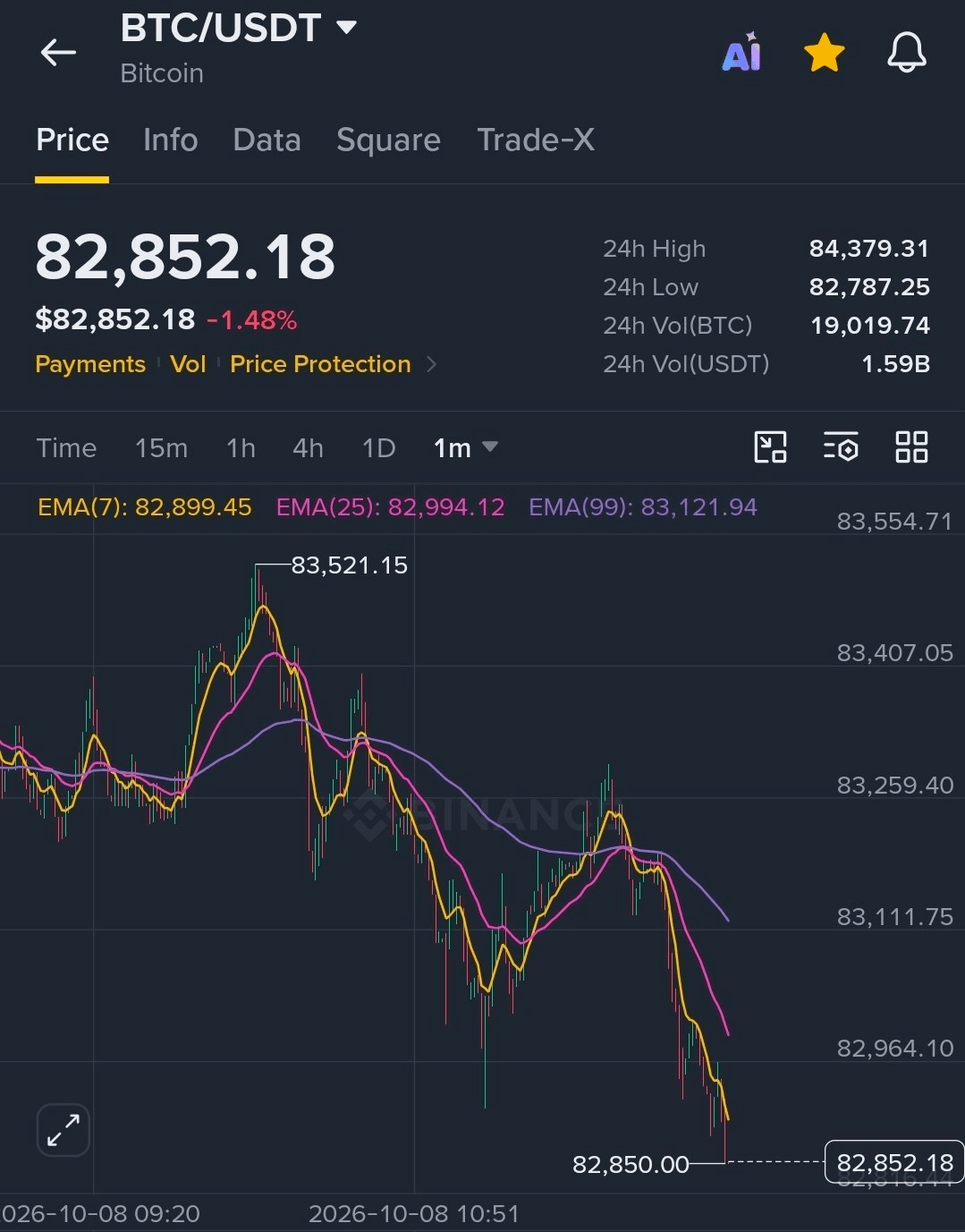This screenshot has height=1232, width=965.
Task: Go to the Square tab
Action: tap(388, 140)
